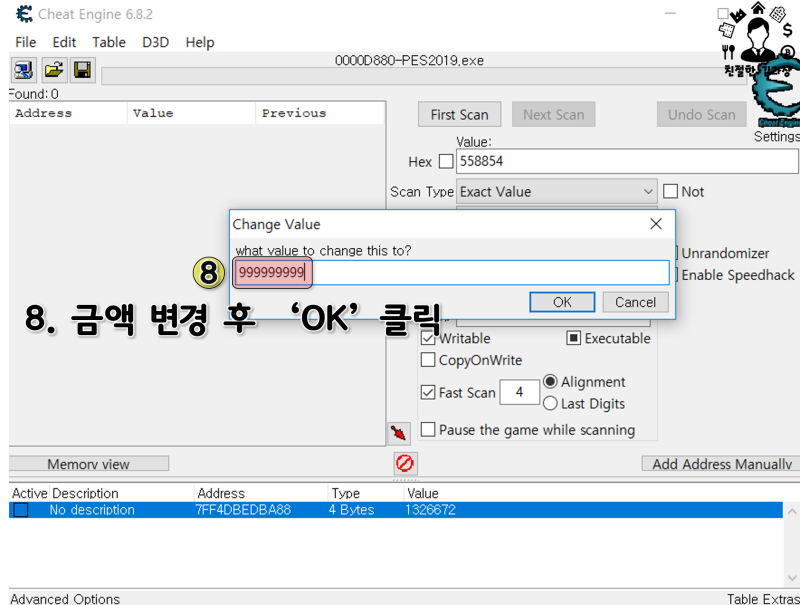Select the 7FF4DBEDBA88 address cell
Image resolution: width=800 pixels, height=605 pixels.
coord(243,510)
